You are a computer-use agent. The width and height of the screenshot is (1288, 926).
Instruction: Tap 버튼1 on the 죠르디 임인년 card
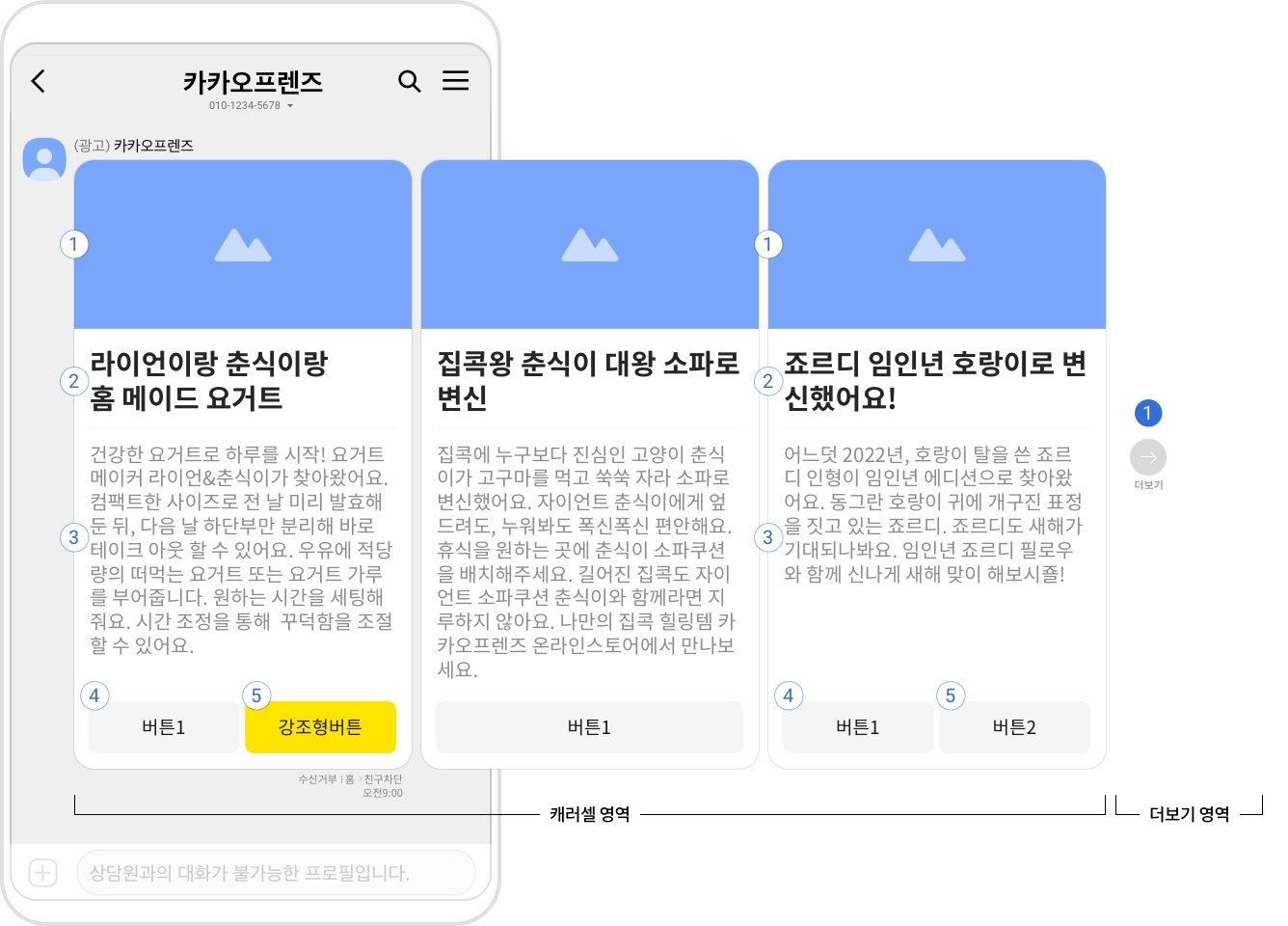click(858, 727)
